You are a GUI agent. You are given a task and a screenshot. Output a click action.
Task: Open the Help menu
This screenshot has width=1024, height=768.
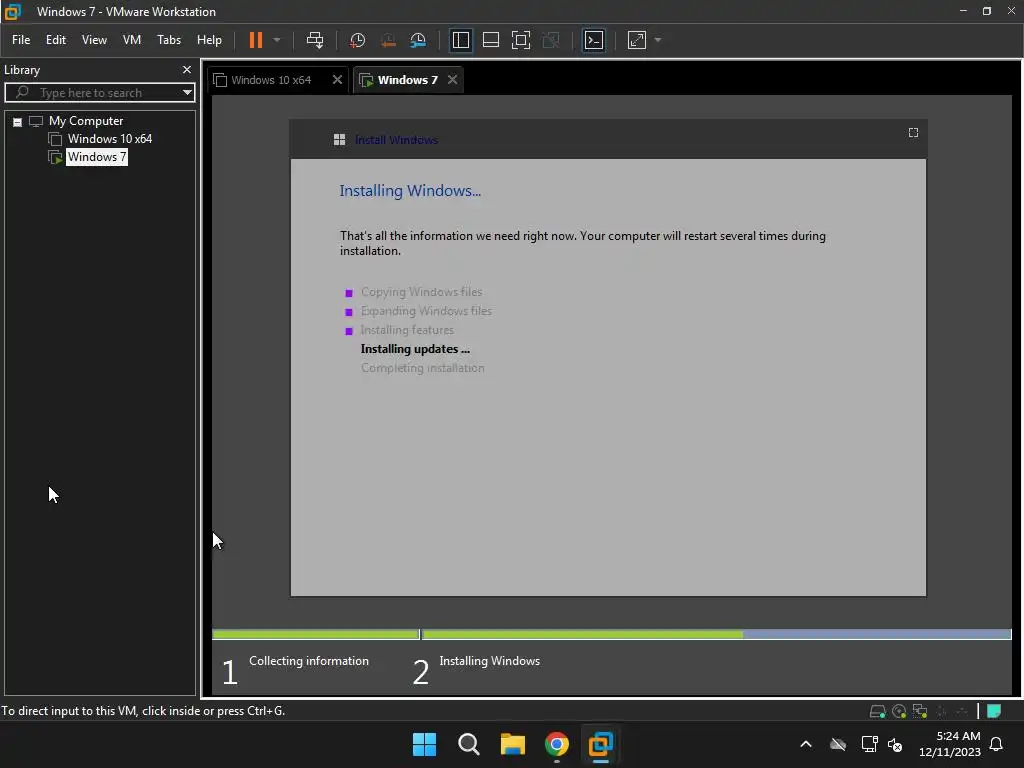(x=209, y=40)
